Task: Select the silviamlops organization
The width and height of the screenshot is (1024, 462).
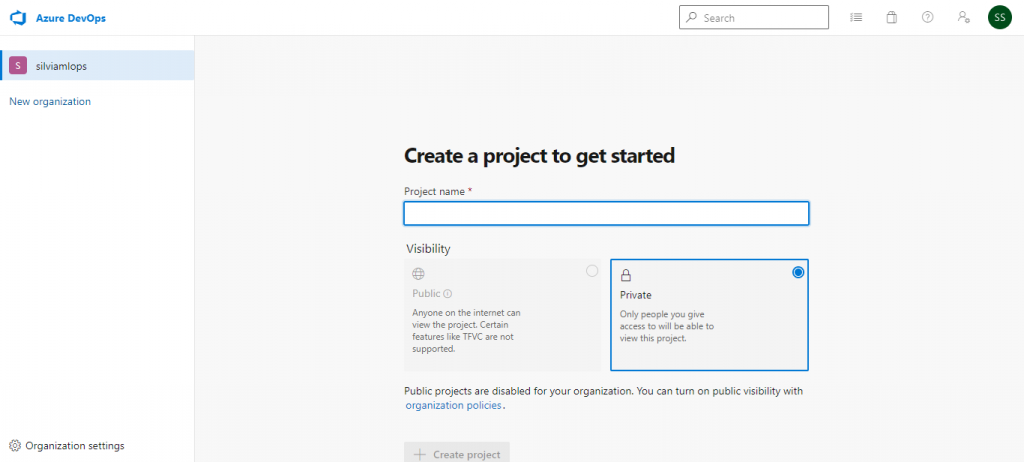Action: (x=61, y=65)
